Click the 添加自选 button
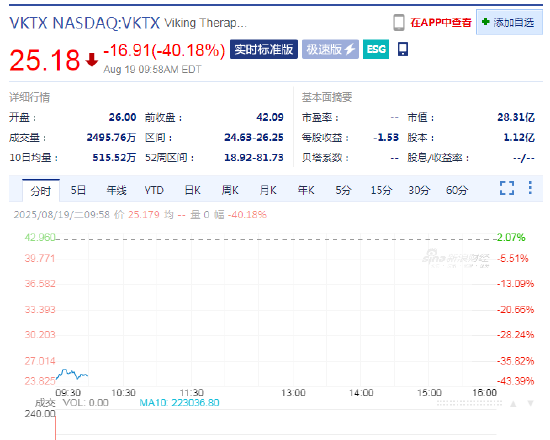This screenshot has height=440, width=550. tap(509, 22)
